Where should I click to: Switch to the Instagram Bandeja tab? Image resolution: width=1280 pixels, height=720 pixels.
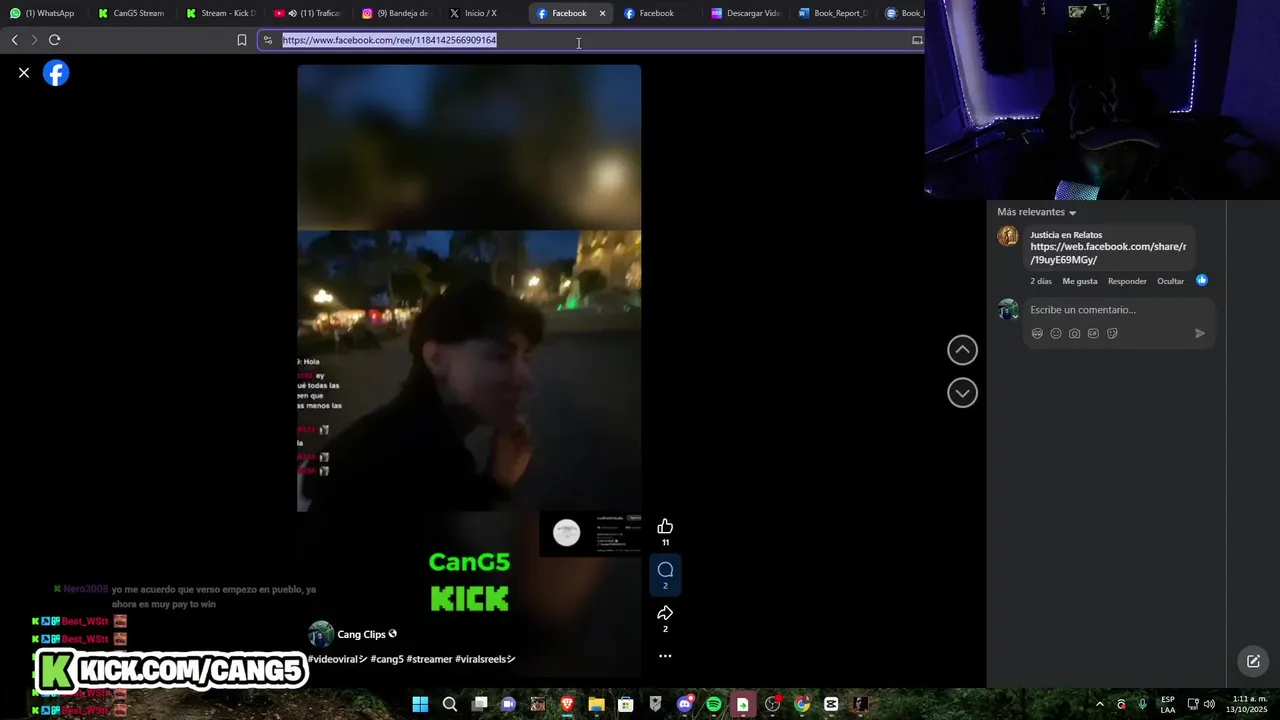click(395, 13)
